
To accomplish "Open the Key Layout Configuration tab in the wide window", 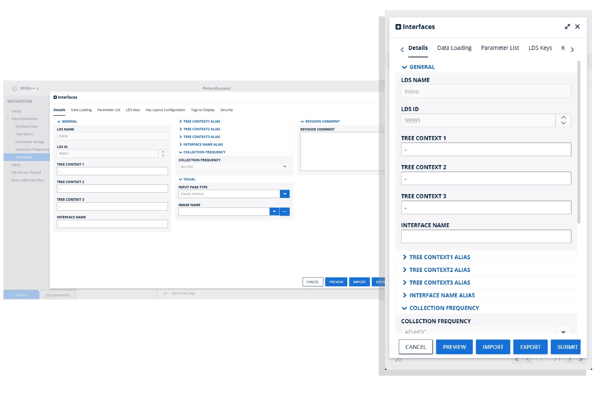I will point(165,110).
